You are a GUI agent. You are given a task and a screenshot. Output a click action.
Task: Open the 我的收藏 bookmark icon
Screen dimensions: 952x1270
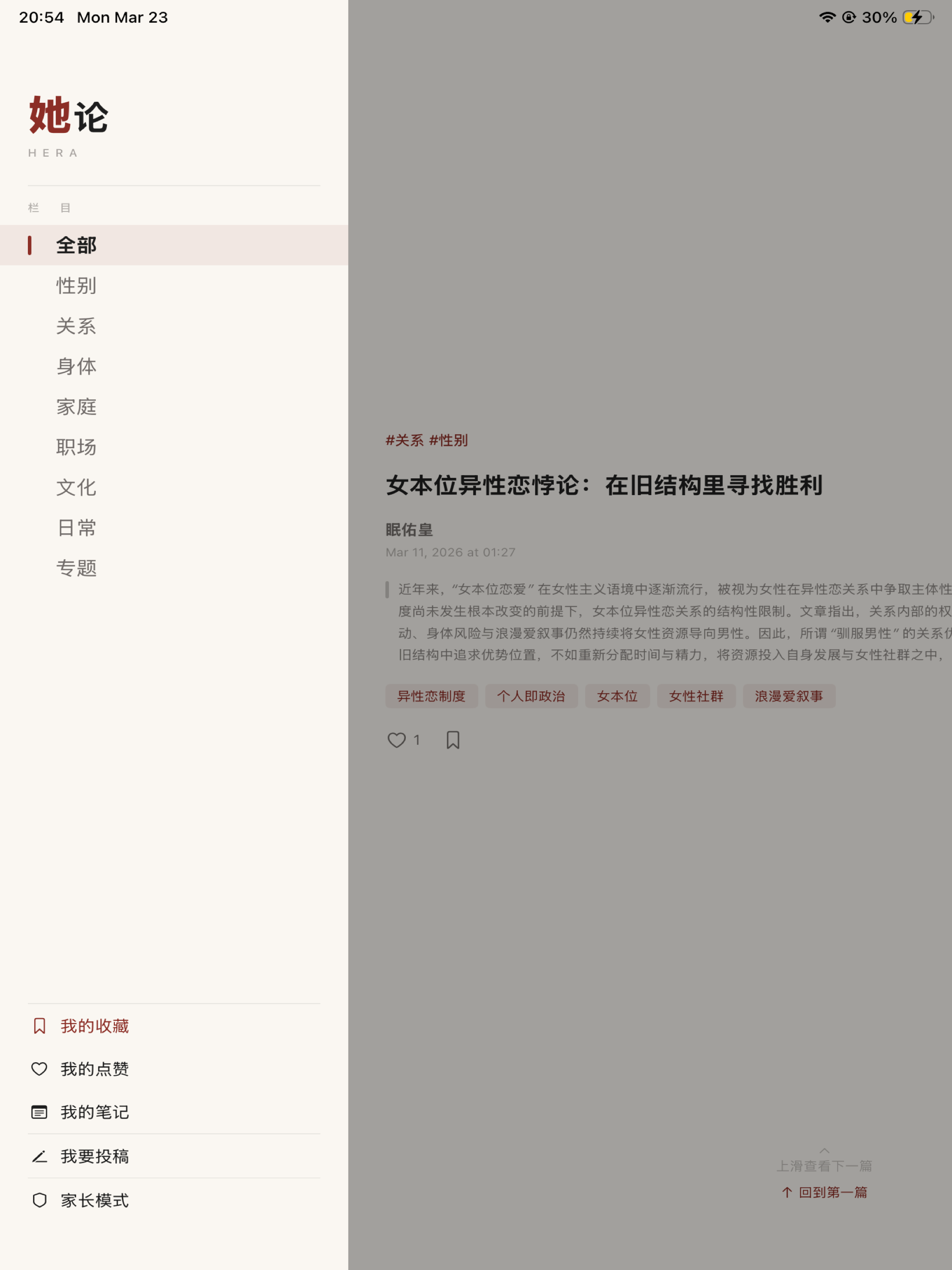[39, 1026]
